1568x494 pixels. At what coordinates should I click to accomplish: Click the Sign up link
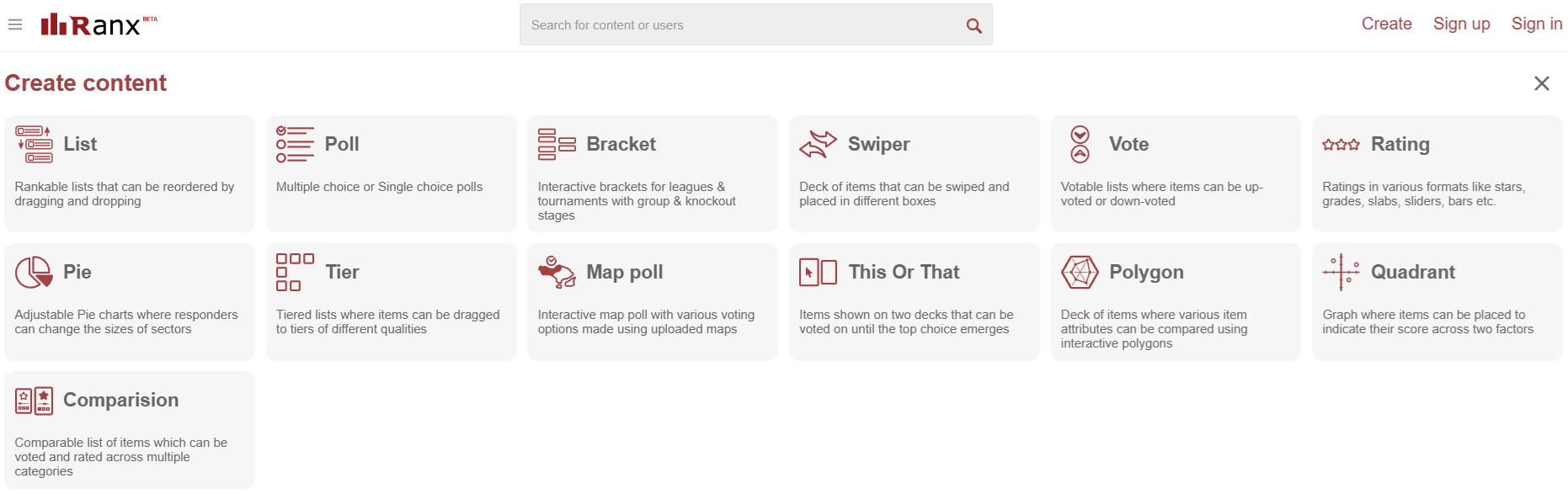click(1461, 24)
